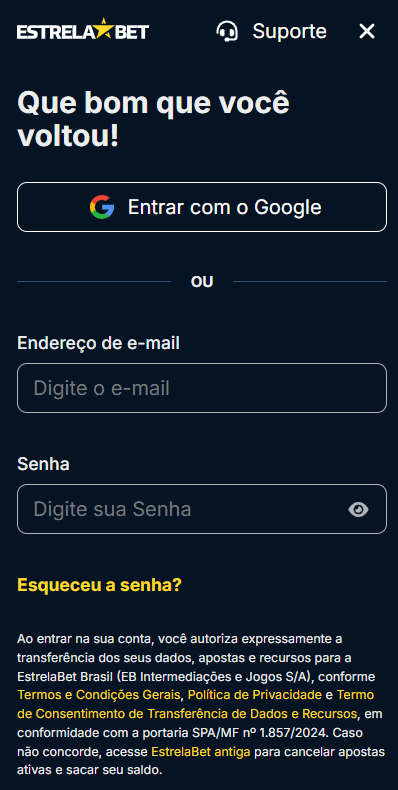Open the Suporte link
The width and height of the screenshot is (398, 790).
[289, 31]
